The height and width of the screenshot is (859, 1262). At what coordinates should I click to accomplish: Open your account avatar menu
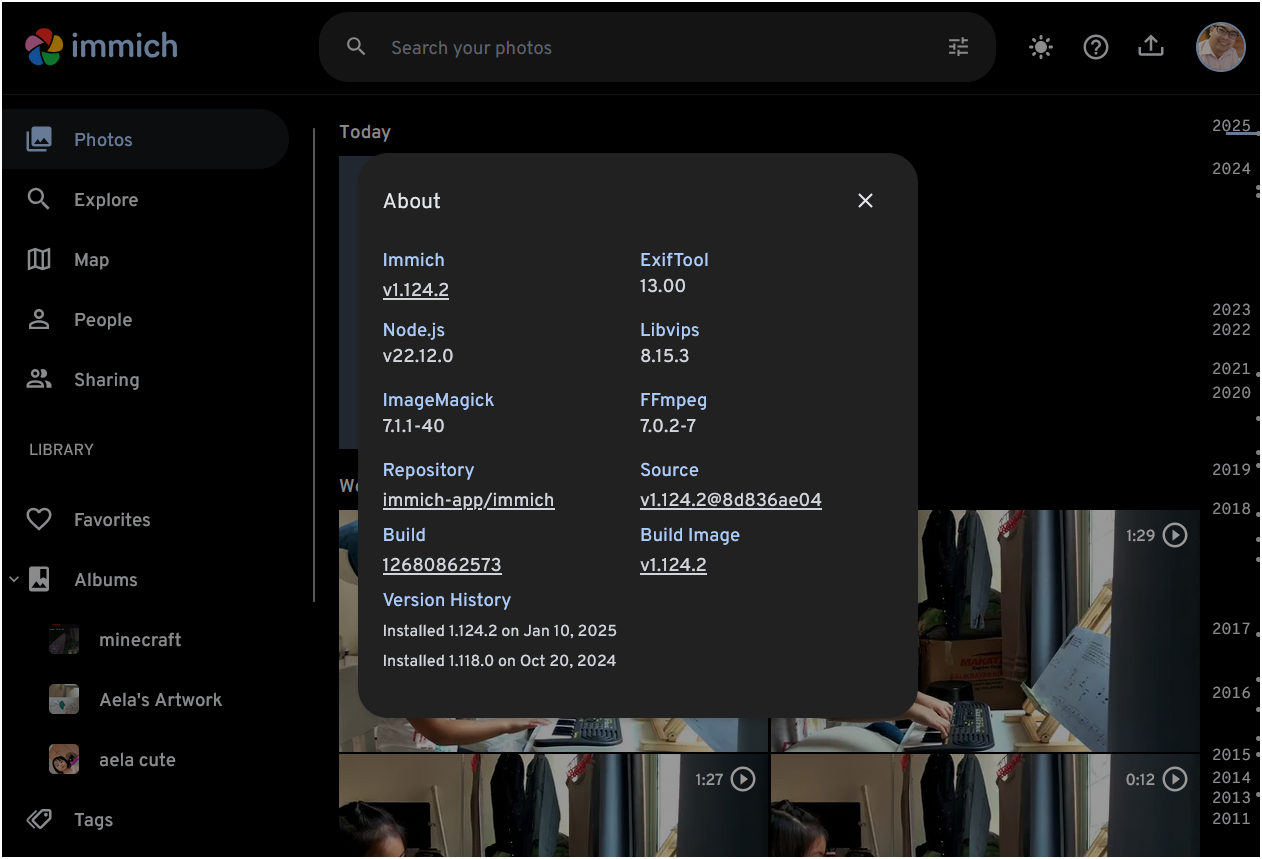pyautogui.click(x=1220, y=46)
